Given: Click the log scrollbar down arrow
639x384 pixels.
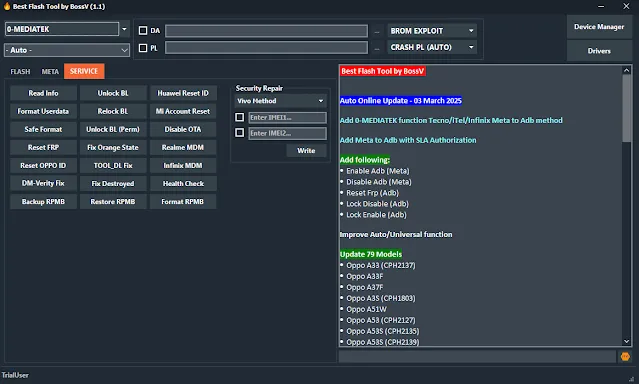Looking at the screenshot, I should 627,341.
